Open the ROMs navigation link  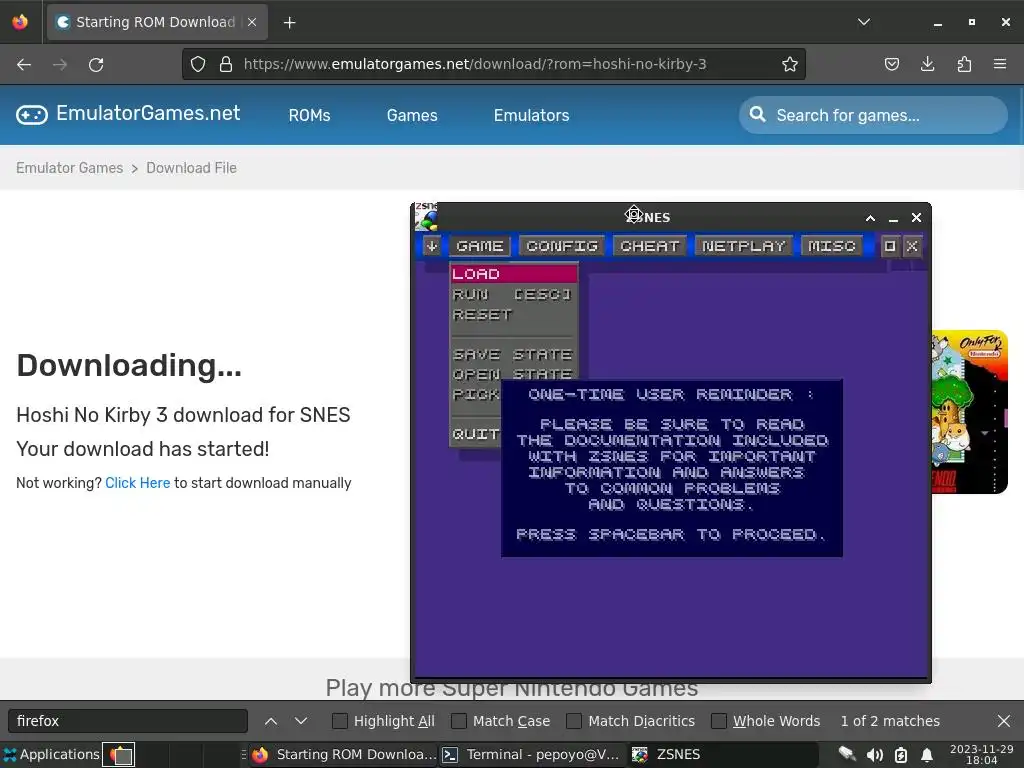[x=310, y=116]
